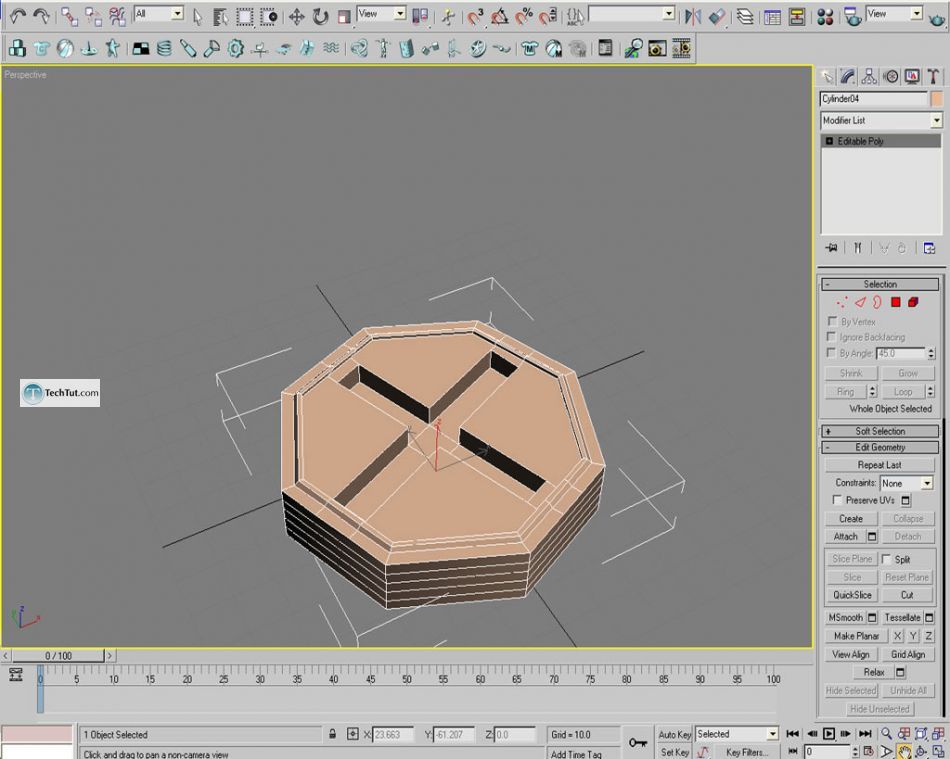Collapse the Edit Geometry rollout

[x=880, y=447]
